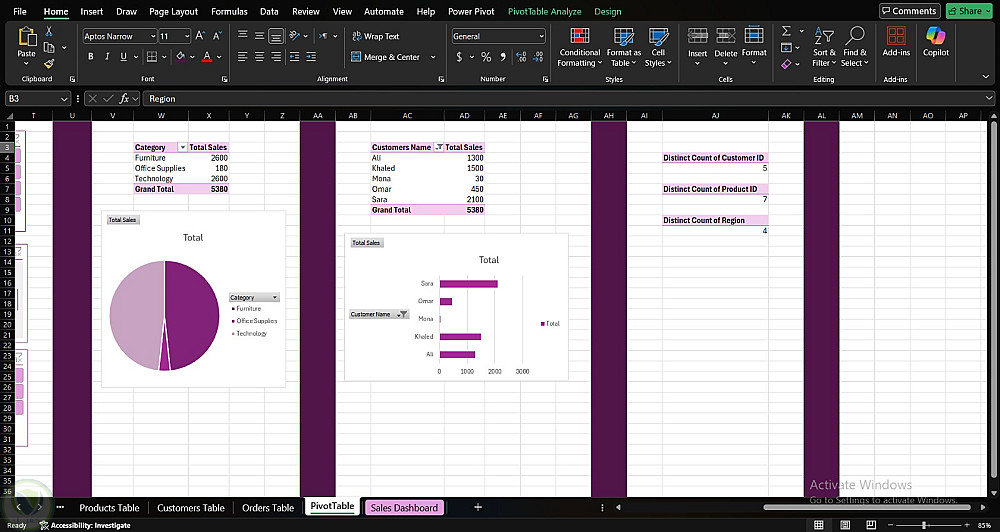Click the Paste icon

27,37
